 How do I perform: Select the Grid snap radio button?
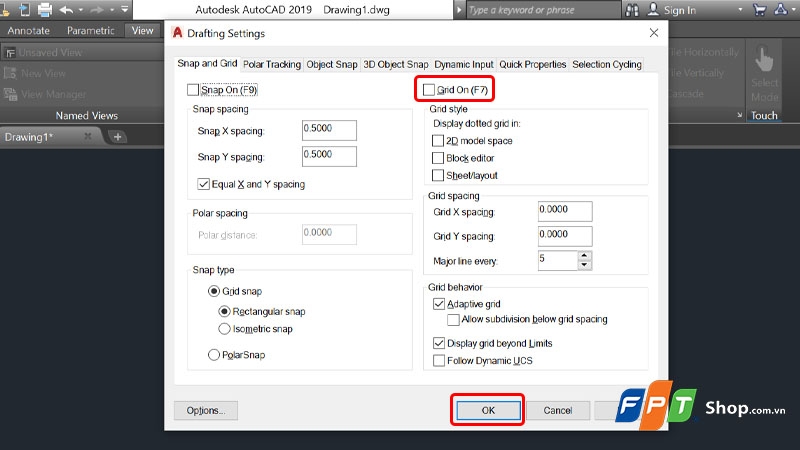click(214, 291)
